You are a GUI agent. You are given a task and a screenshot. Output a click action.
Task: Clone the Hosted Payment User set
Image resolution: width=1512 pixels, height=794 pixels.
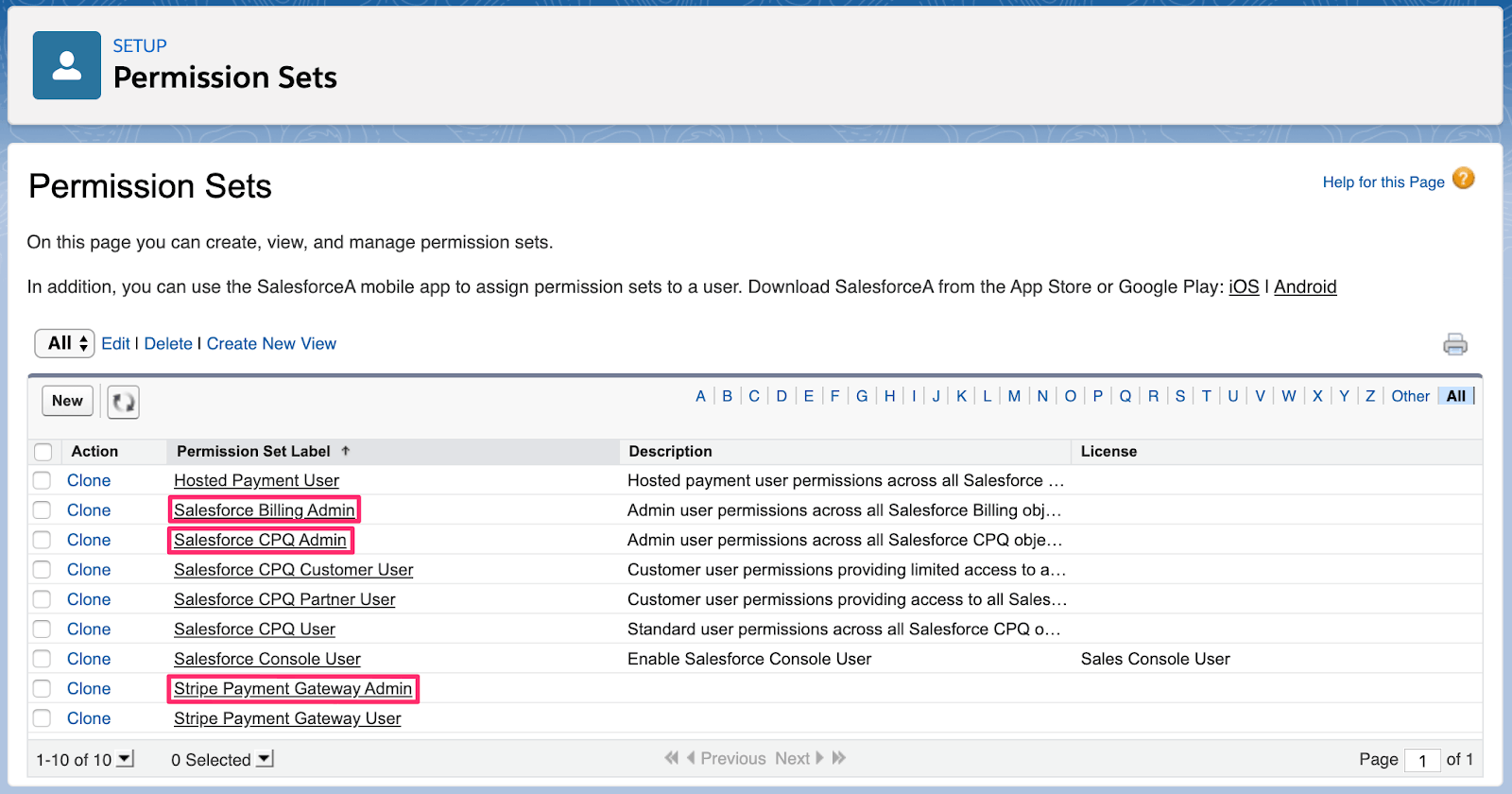coord(89,480)
